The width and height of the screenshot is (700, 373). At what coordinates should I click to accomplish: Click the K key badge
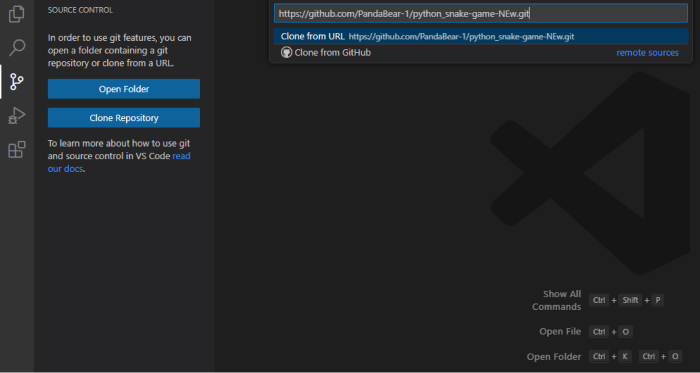625,356
